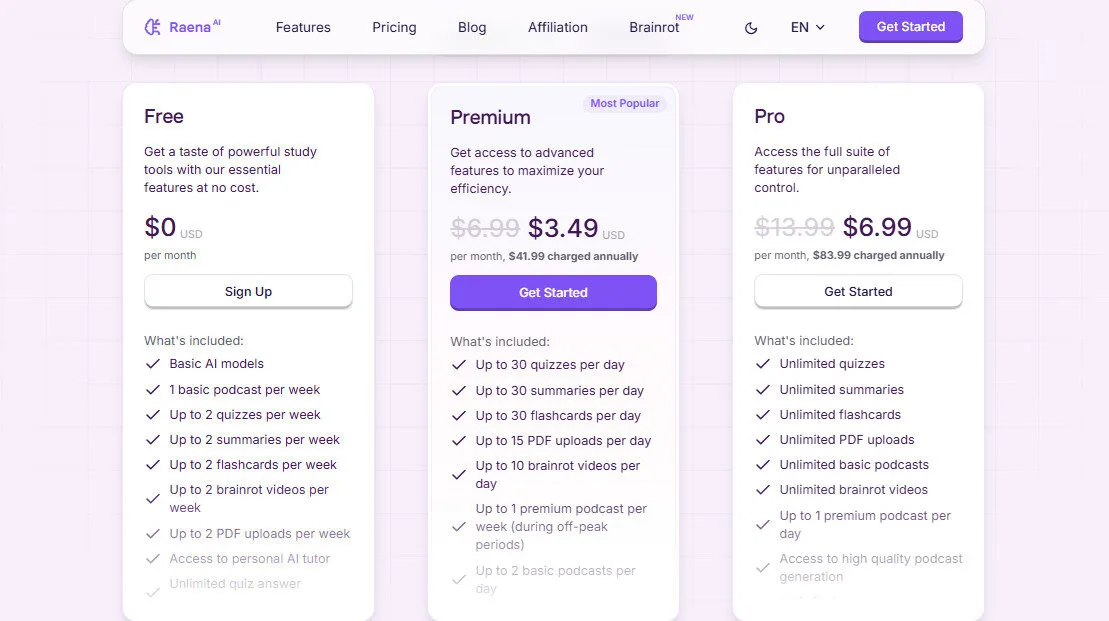
Task: Click the checkmark beside Unlimited brainrot videos
Action: point(764,489)
